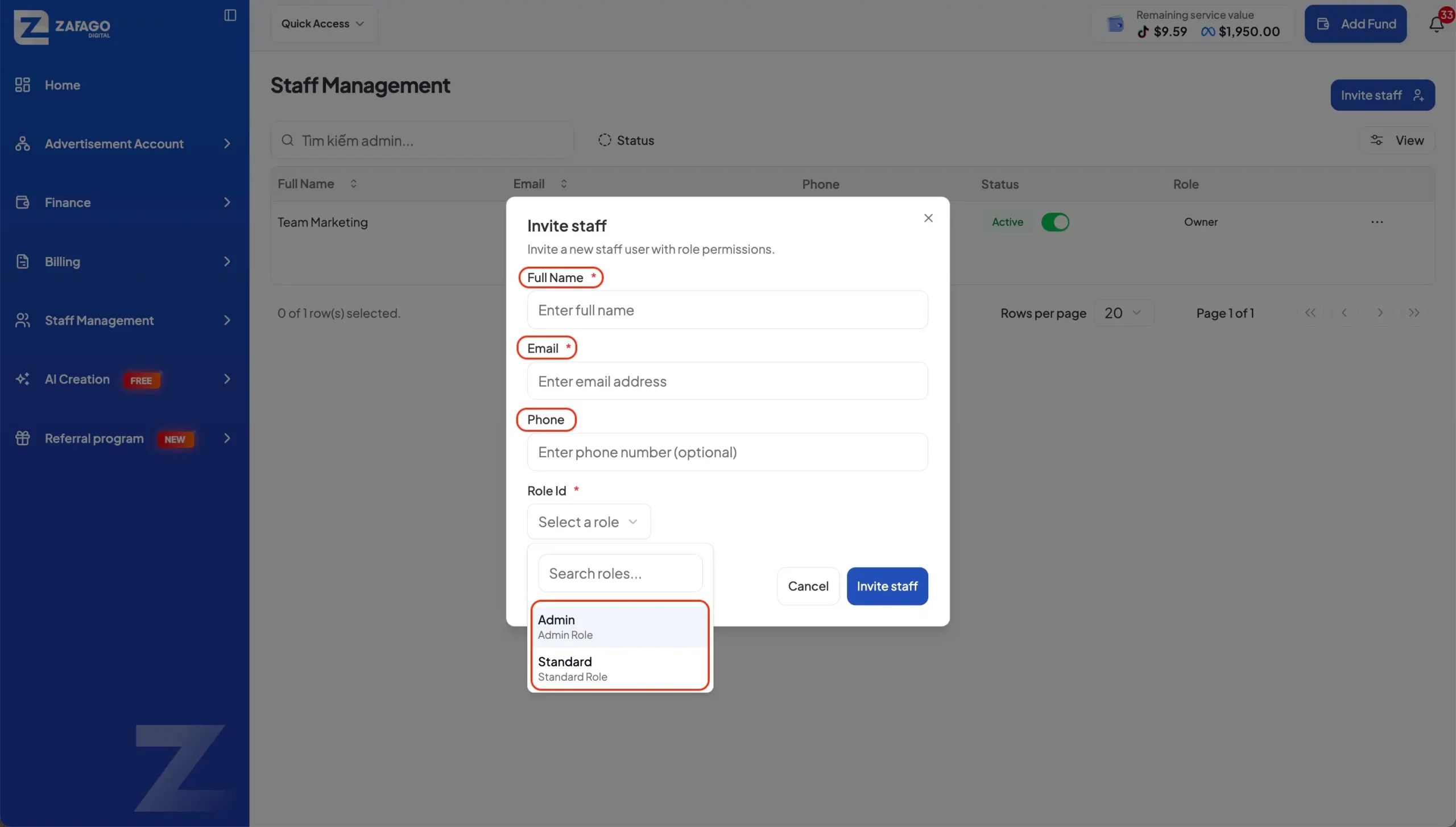
Task: Open Staff Management sidebar item
Action: click(x=124, y=320)
